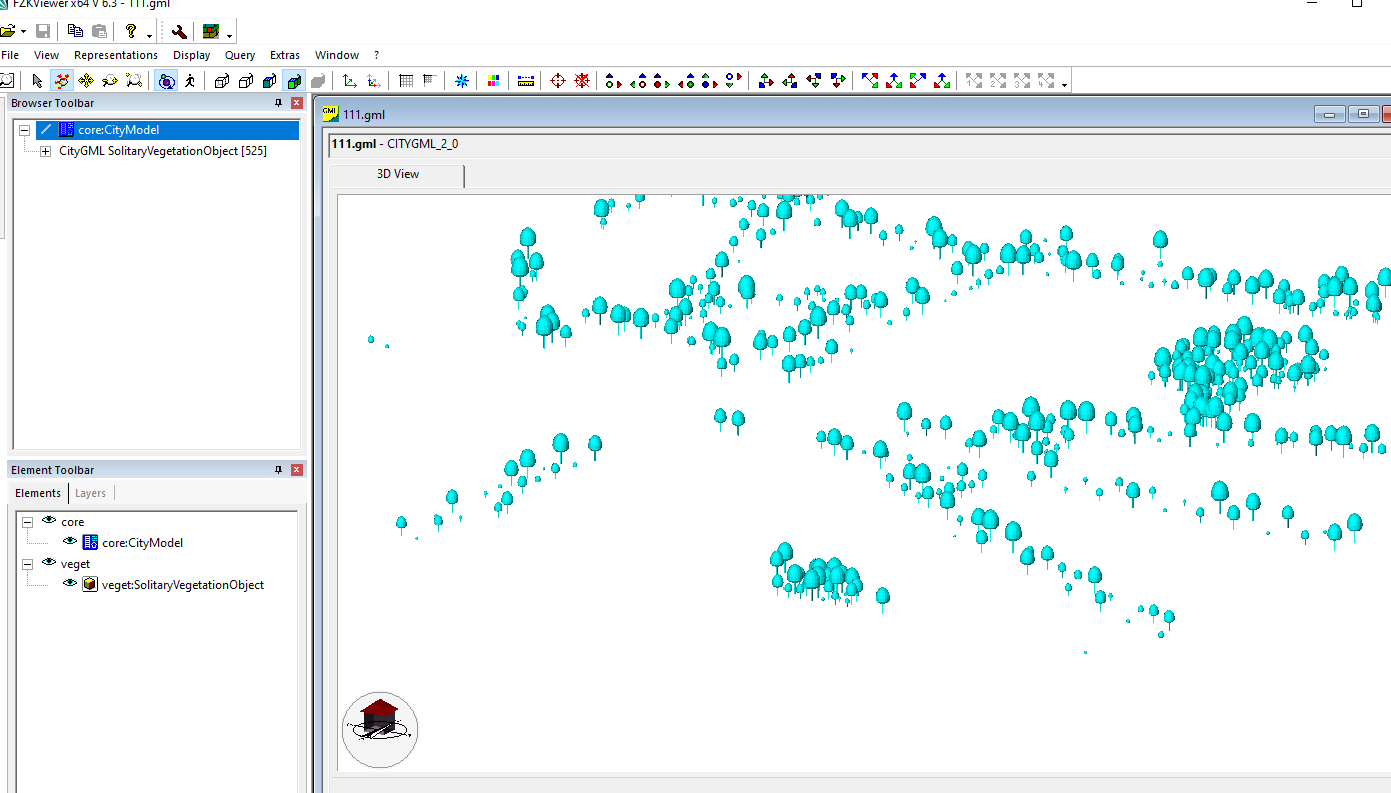This screenshot has height=793, width=1391.
Task: Switch to the Layers tab
Action: tap(90, 493)
